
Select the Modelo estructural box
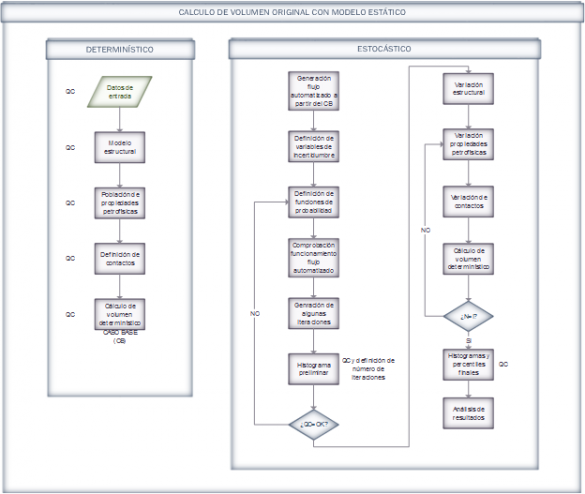(x=120, y=147)
